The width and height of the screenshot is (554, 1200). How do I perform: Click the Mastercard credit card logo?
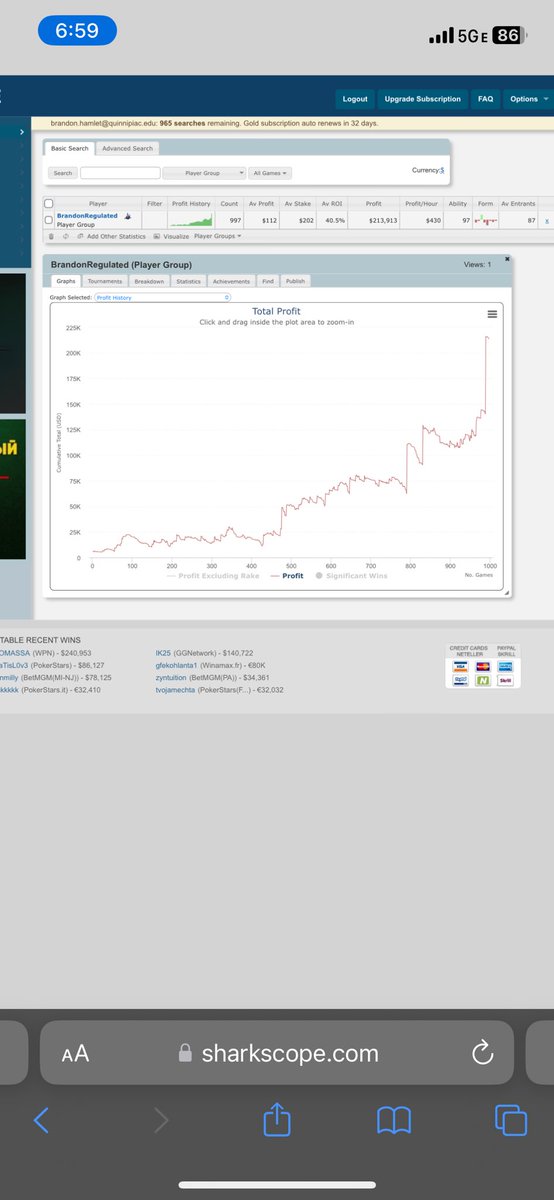pos(481,665)
